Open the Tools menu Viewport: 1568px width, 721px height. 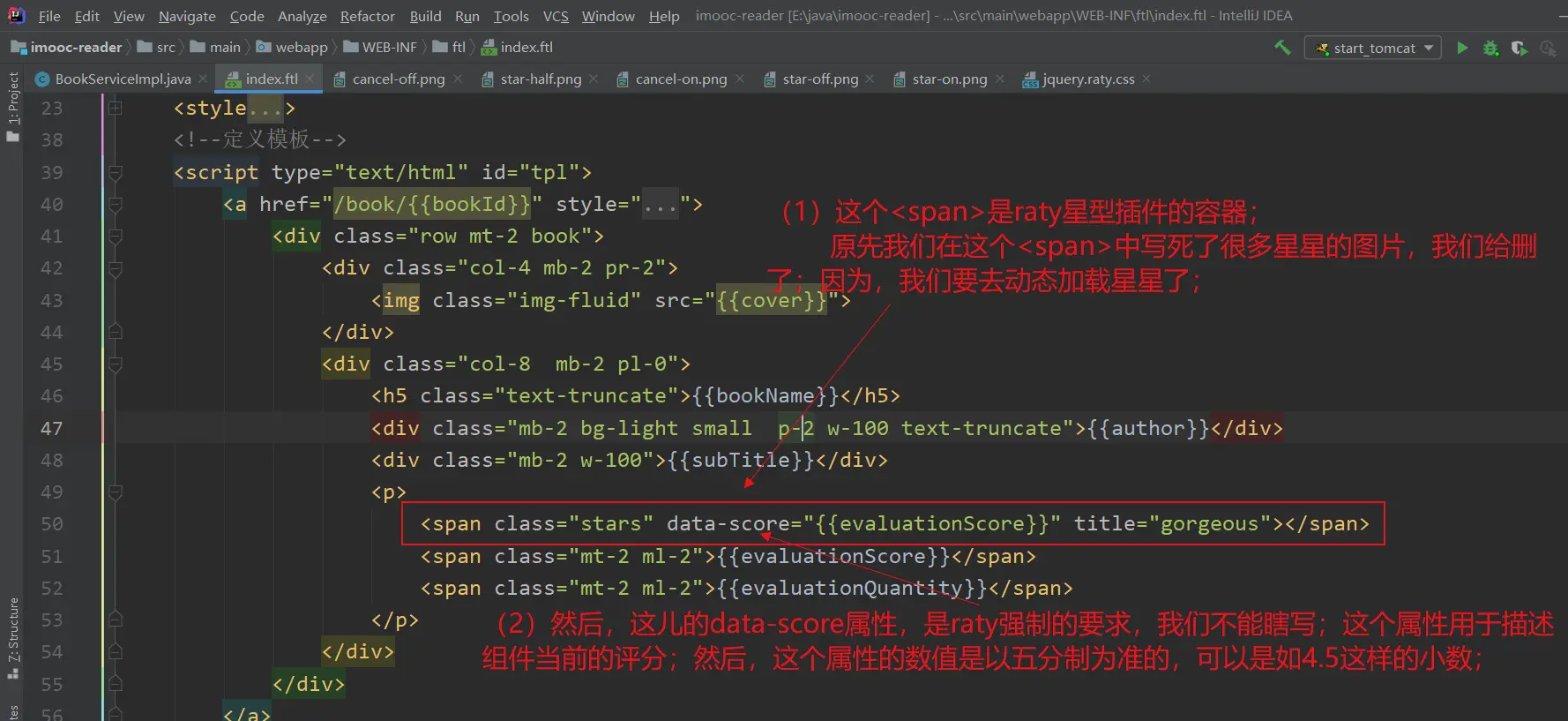pyautogui.click(x=511, y=16)
